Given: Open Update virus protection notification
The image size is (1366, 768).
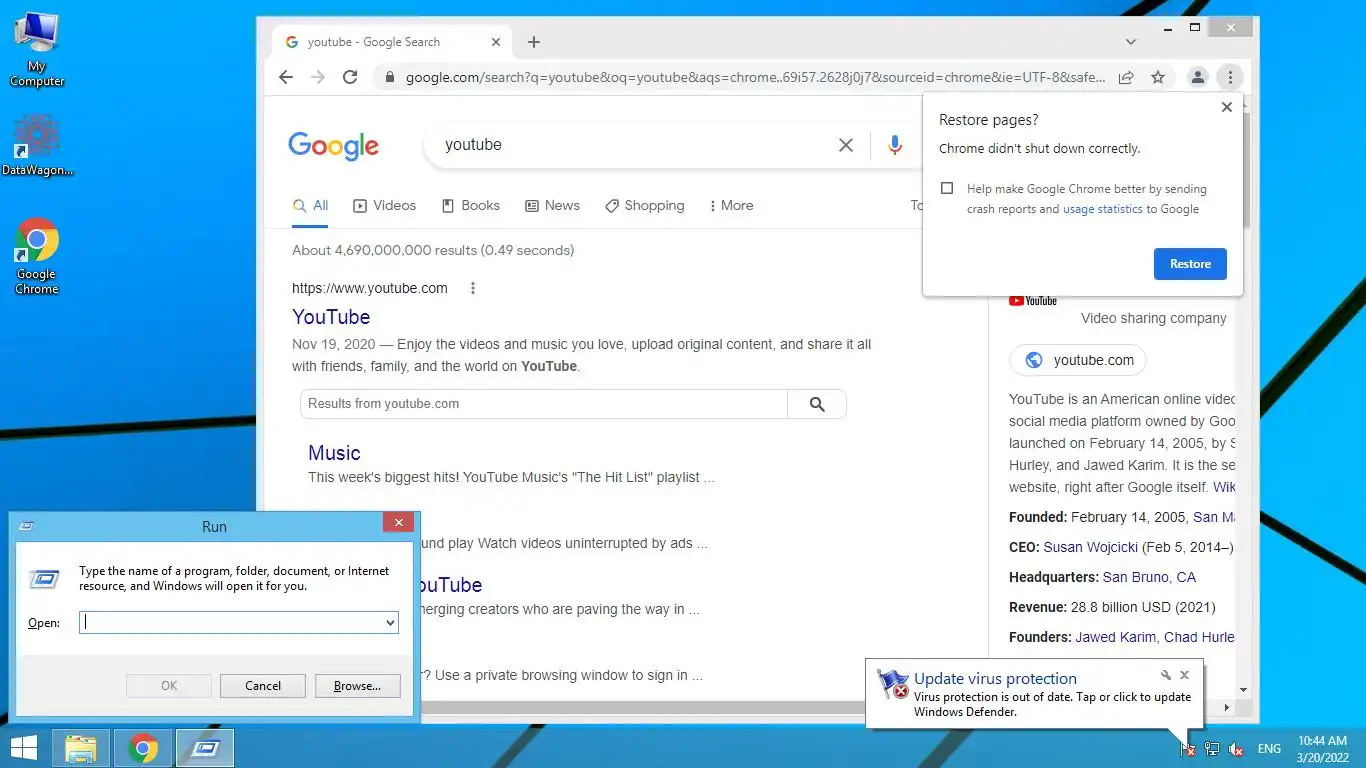Looking at the screenshot, I should pyautogui.click(x=1034, y=694).
